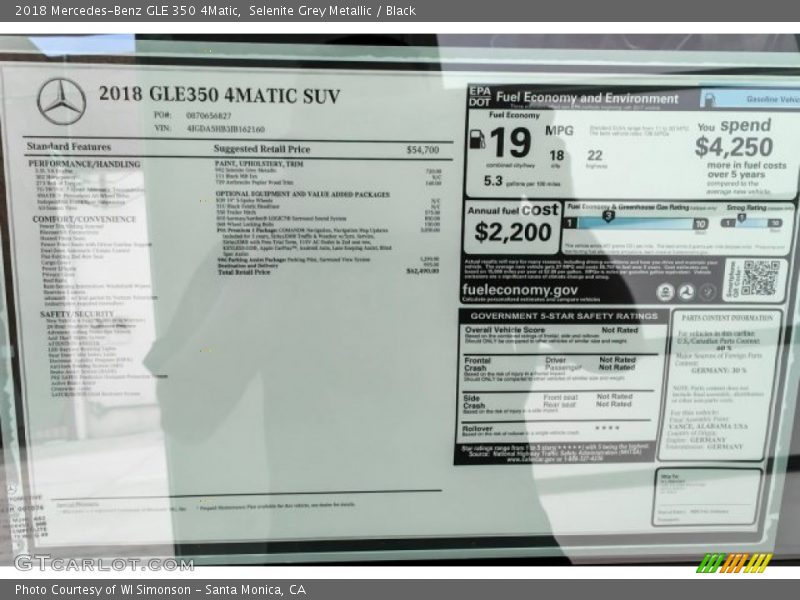Click the smartphone QR code

point(761,278)
